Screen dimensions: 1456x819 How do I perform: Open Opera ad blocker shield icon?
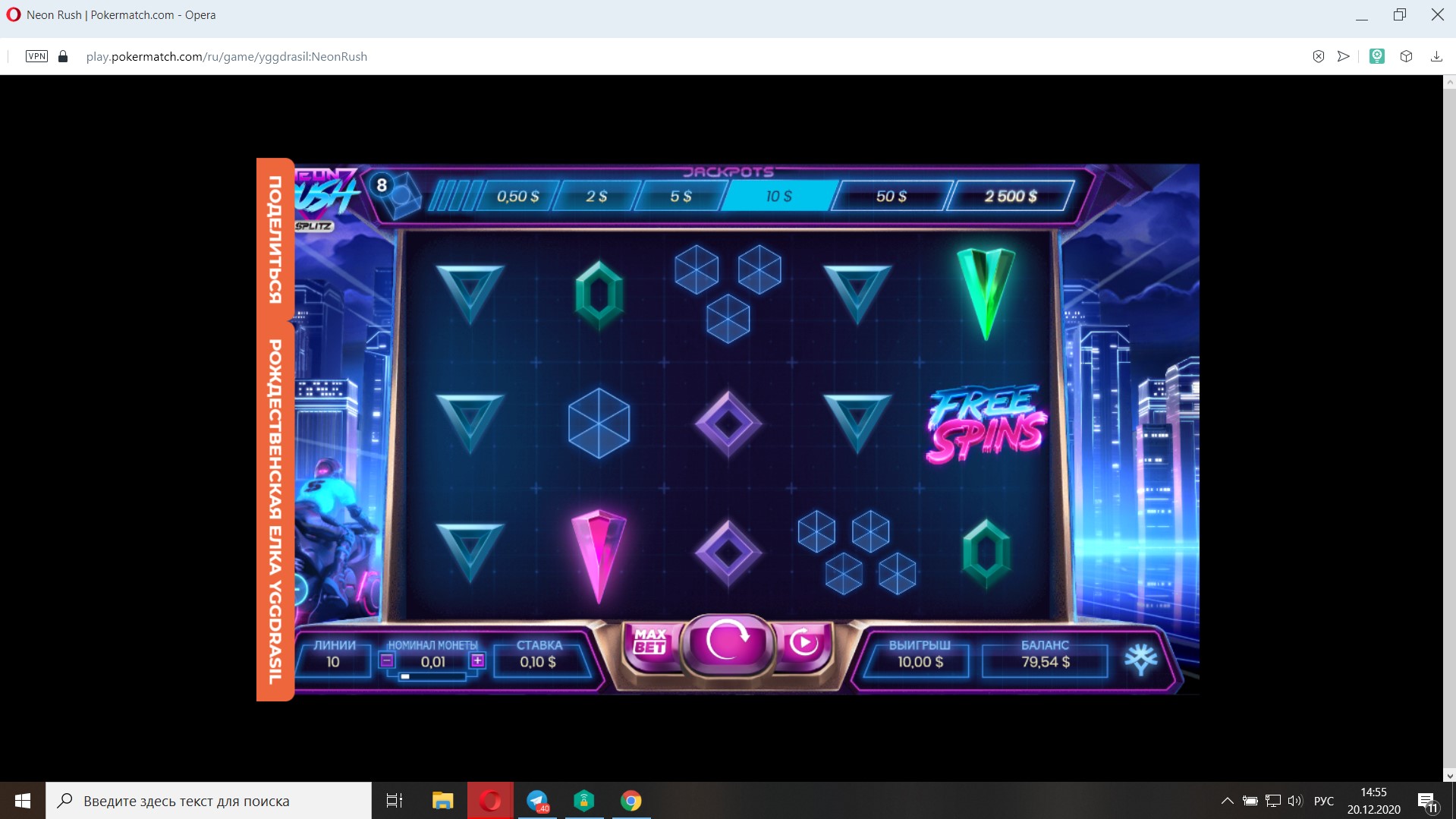pos(1319,56)
